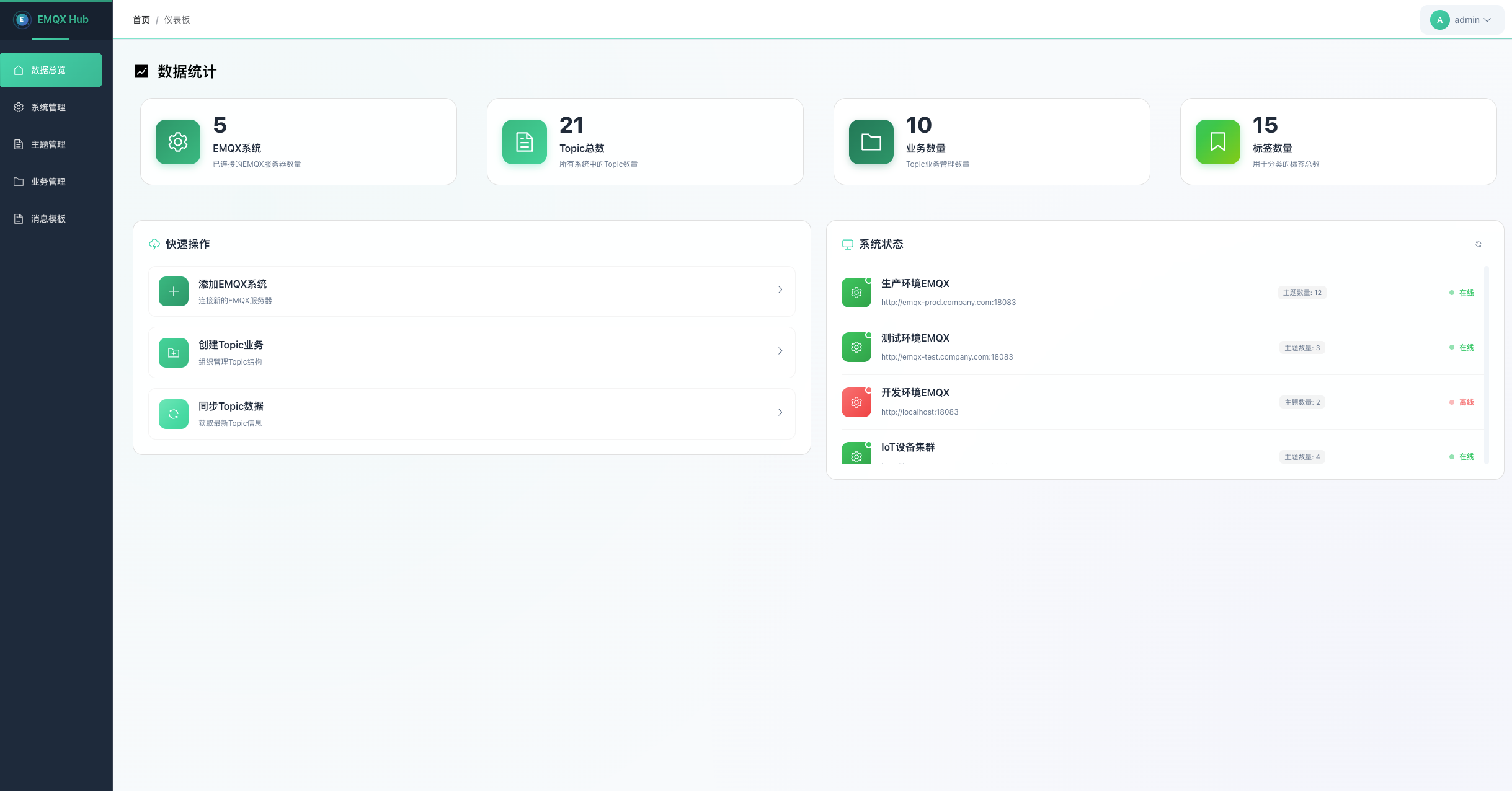Click the red gear icon of 开发环境EMQX
The image size is (1512, 791).
(856, 402)
